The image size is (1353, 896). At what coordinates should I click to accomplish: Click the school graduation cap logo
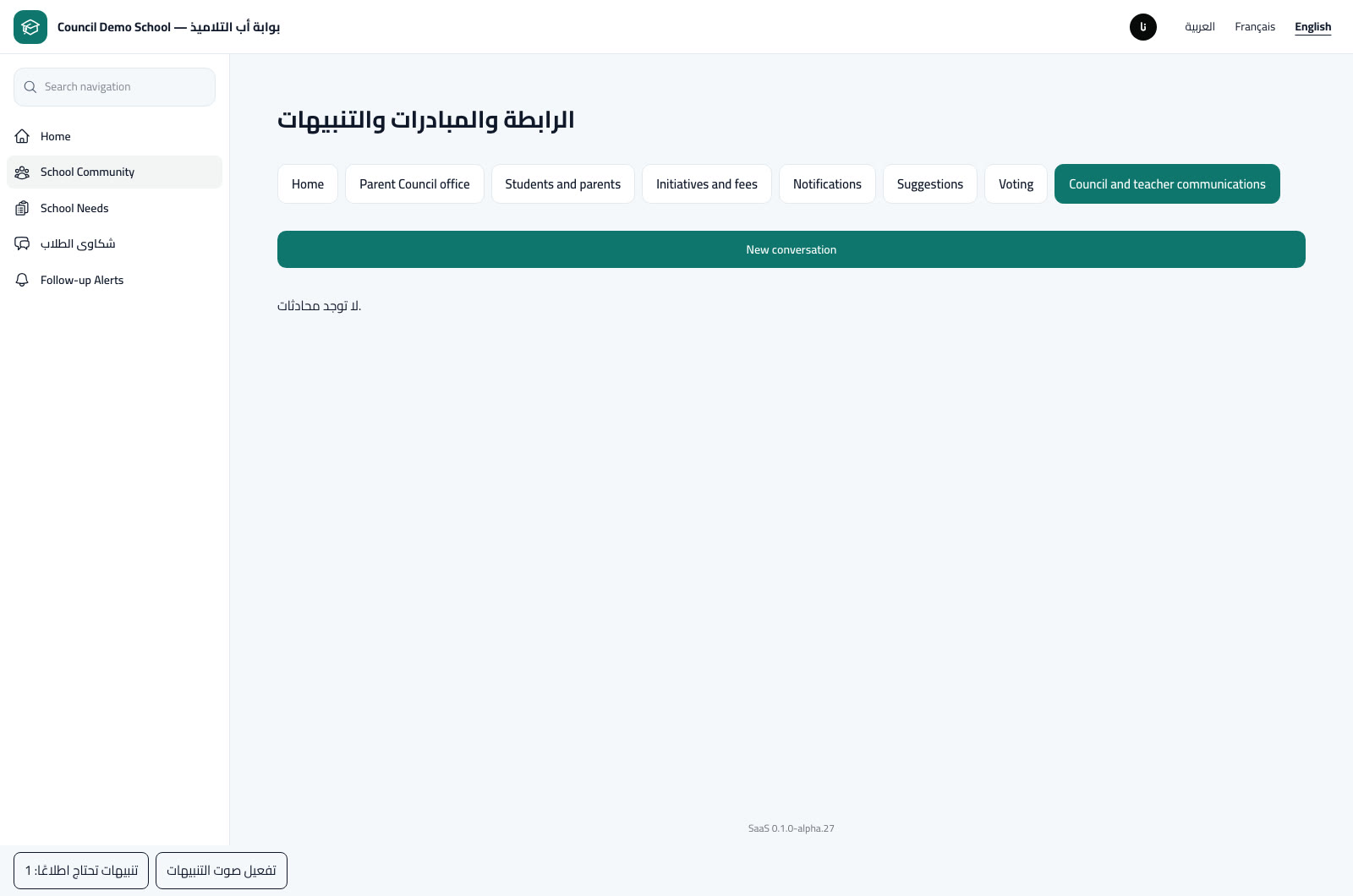[x=30, y=27]
